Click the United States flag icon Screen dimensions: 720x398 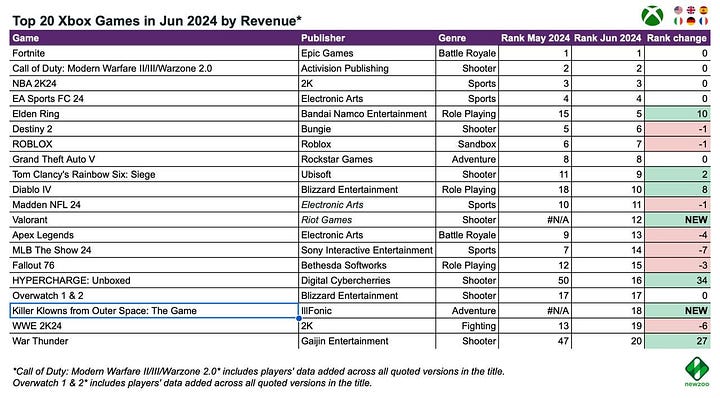[678, 10]
